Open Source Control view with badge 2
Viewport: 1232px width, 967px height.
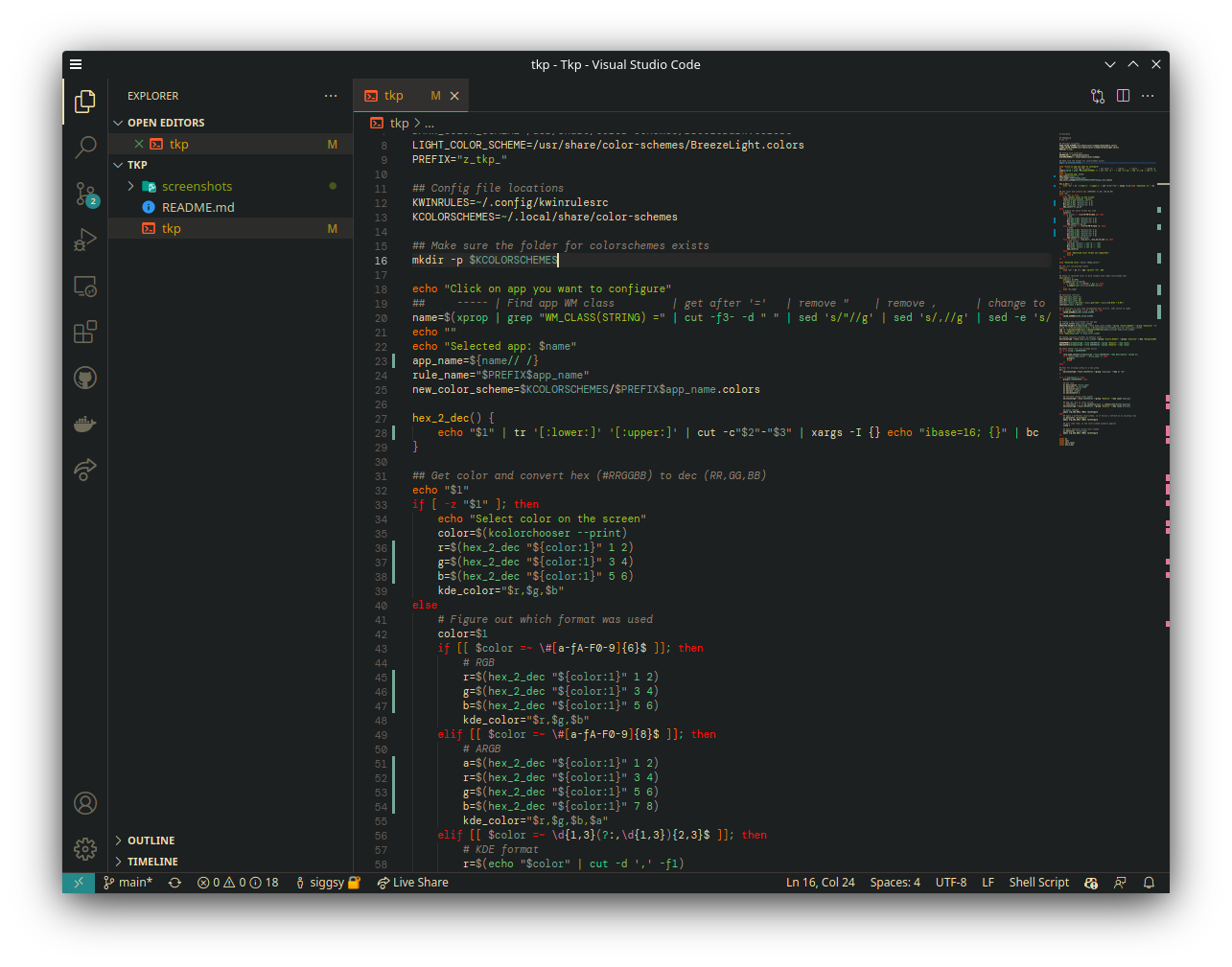pos(85,194)
